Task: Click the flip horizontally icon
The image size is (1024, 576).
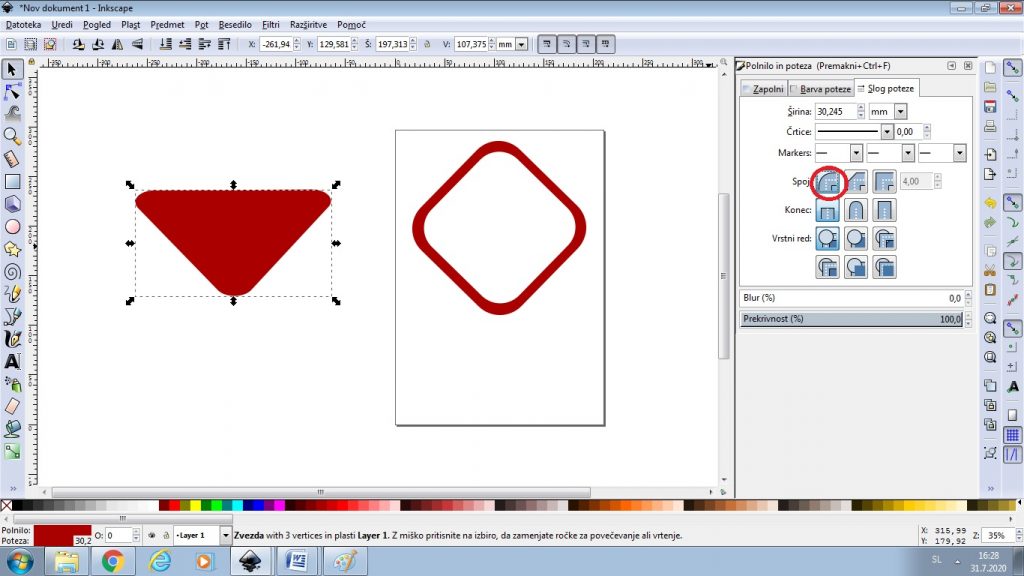Action: [x=118, y=44]
